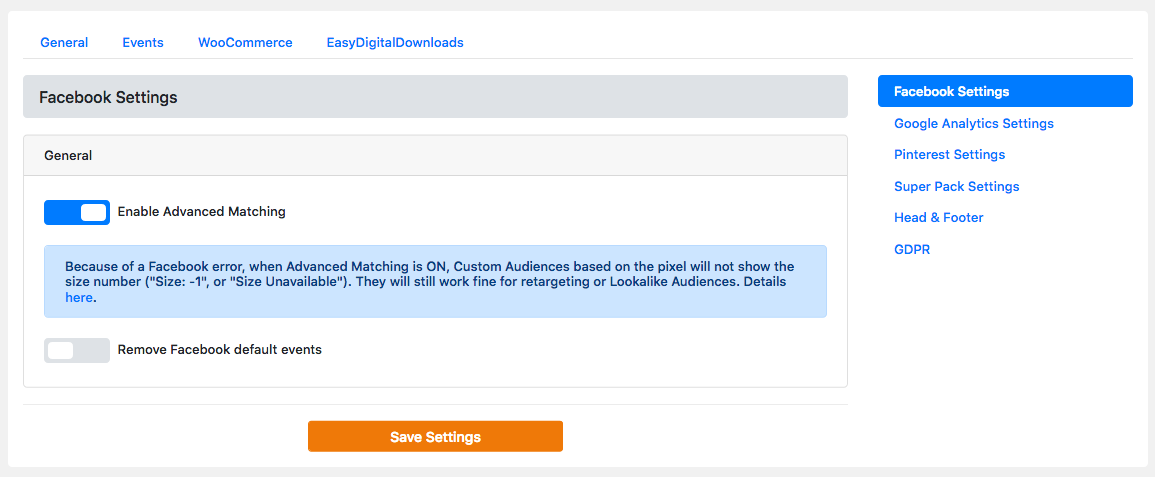The height and width of the screenshot is (477, 1155).
Task: Open the GDPR settings section
Action: click(911, 250)
